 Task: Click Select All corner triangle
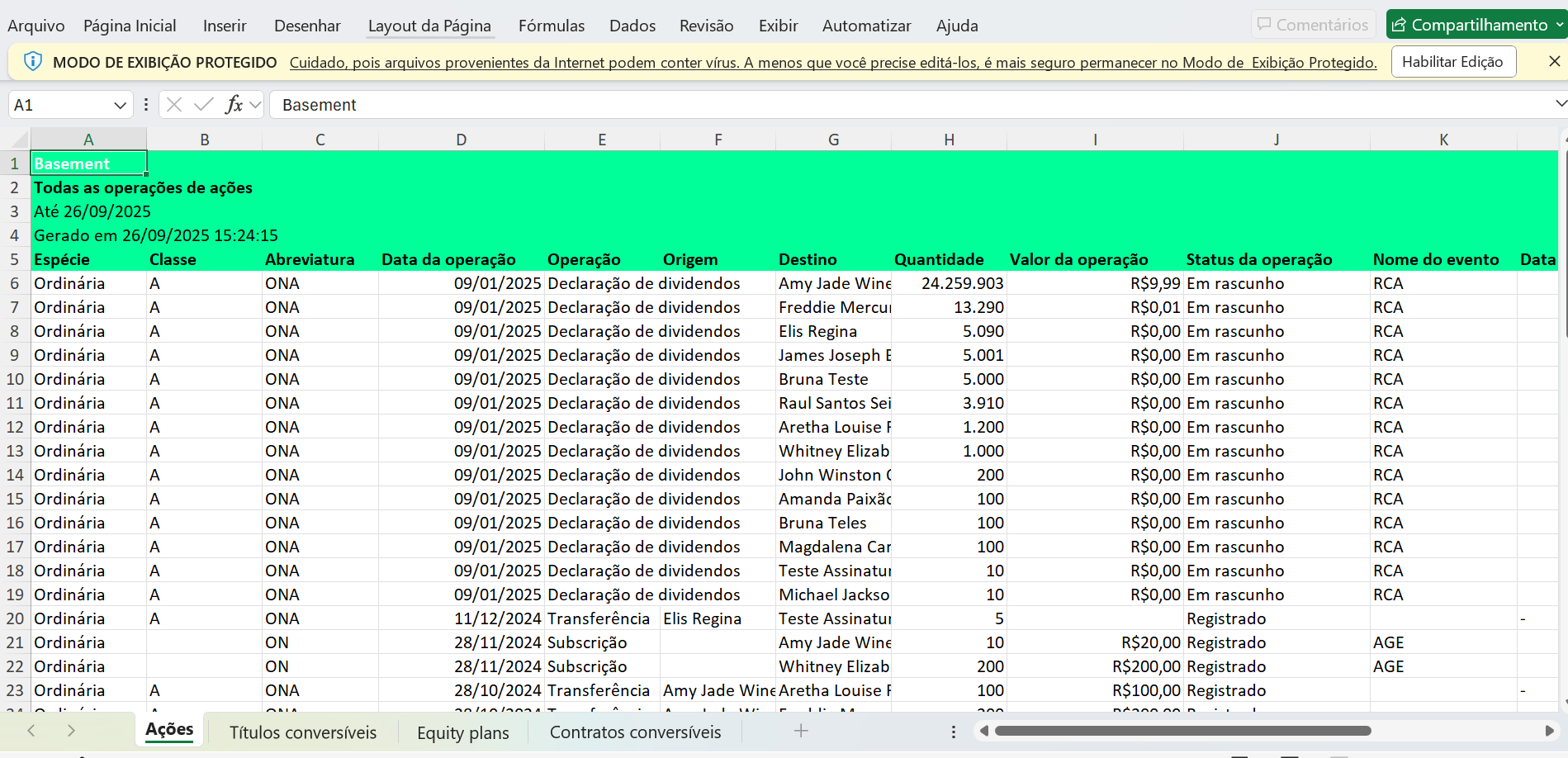[x=19, y=140]
